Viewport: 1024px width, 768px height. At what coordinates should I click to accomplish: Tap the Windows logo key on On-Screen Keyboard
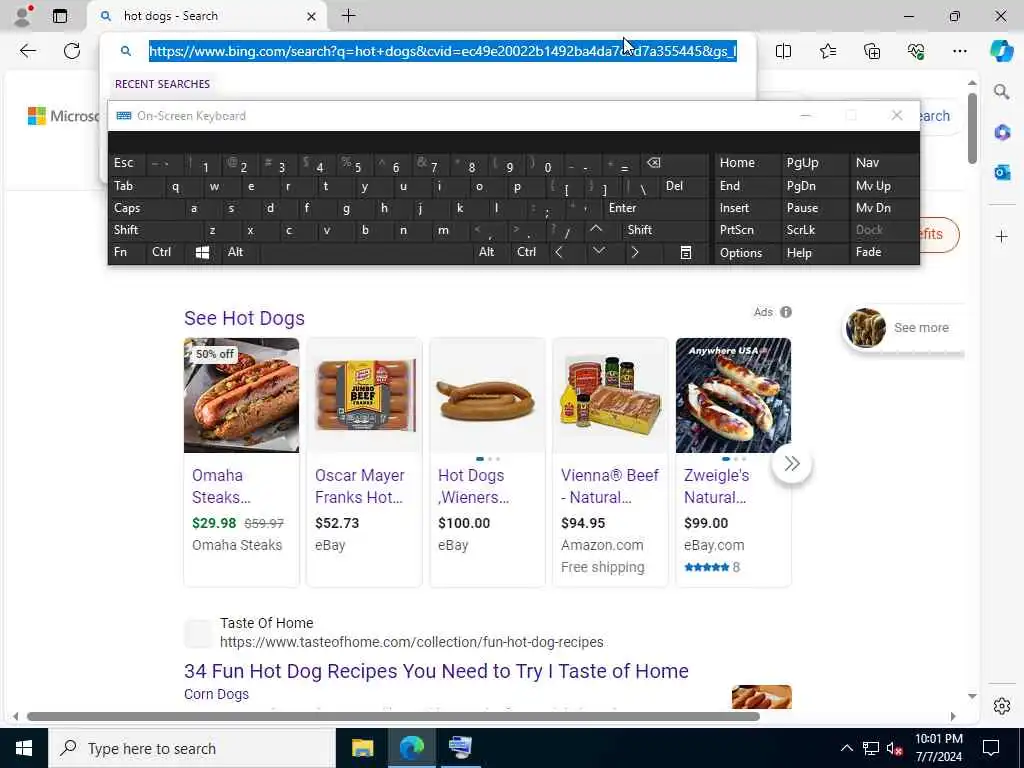[x=202, y=253]
